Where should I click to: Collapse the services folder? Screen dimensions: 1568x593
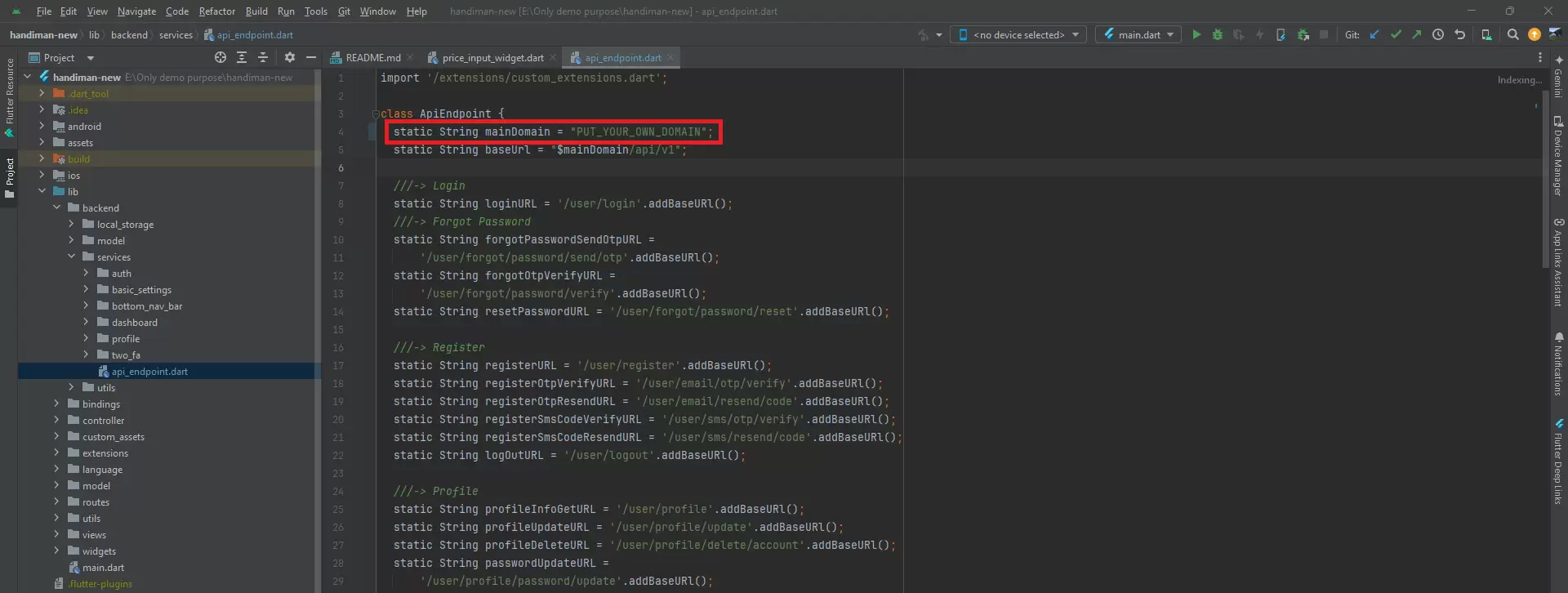coord(71,256)
